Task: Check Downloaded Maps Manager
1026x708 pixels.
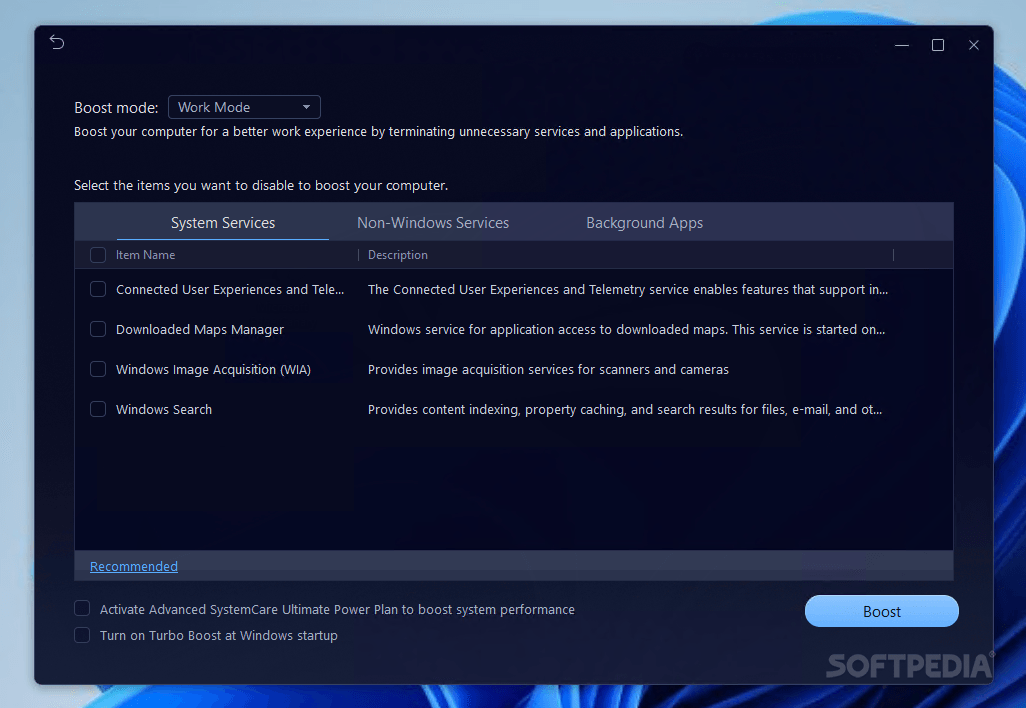Action: point(98,329)
